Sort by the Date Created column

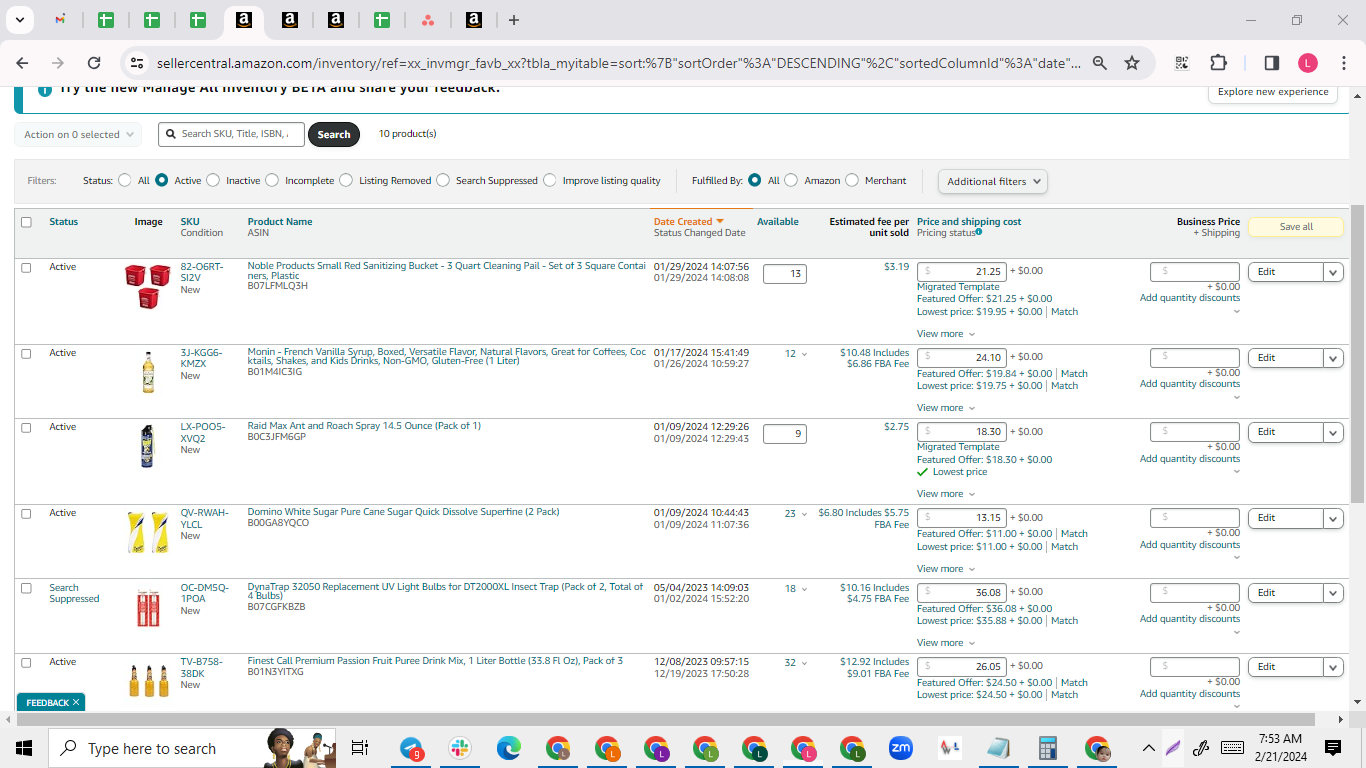tap(688, 222)
